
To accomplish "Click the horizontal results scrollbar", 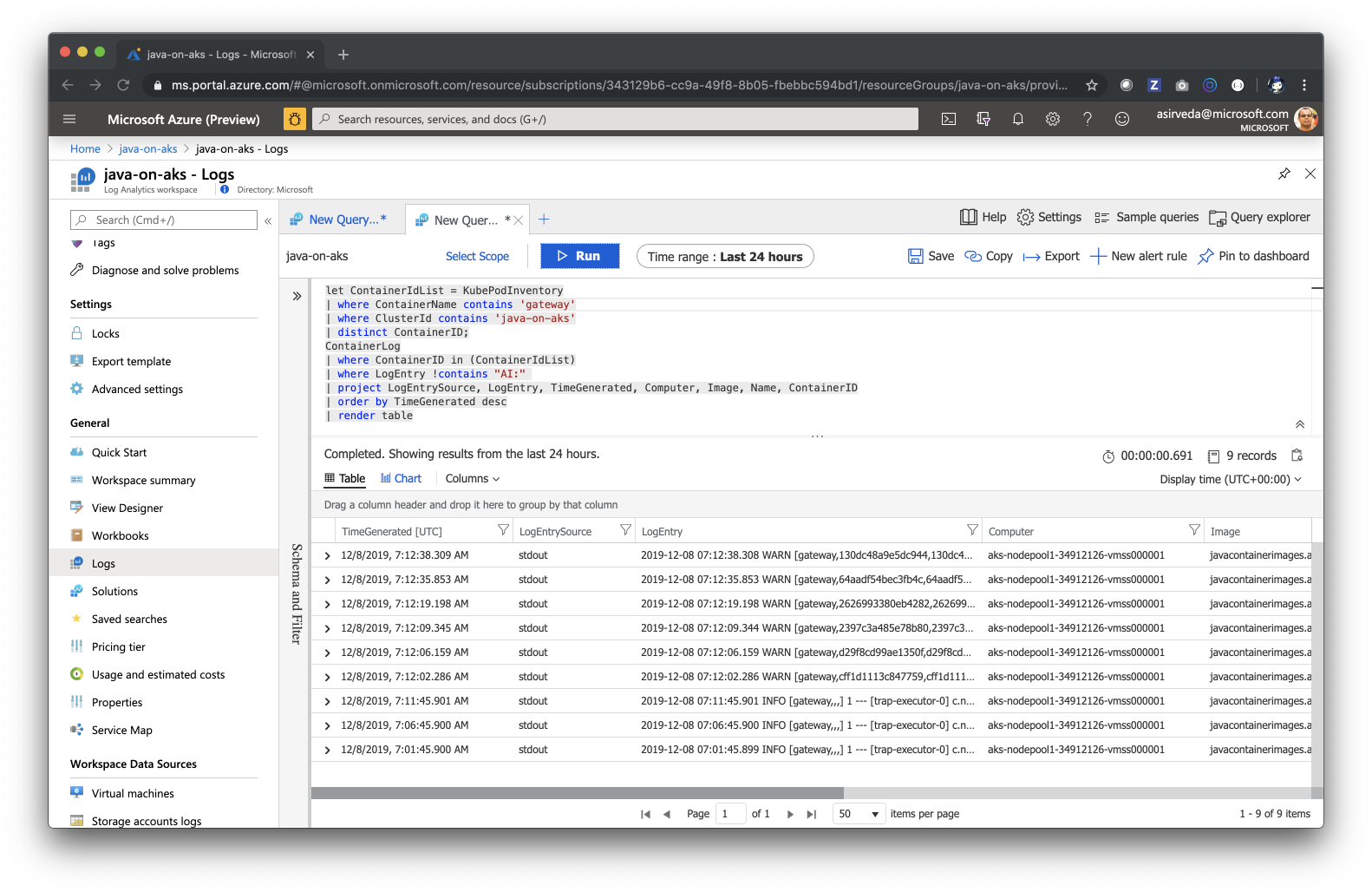I will pos(578,793).
